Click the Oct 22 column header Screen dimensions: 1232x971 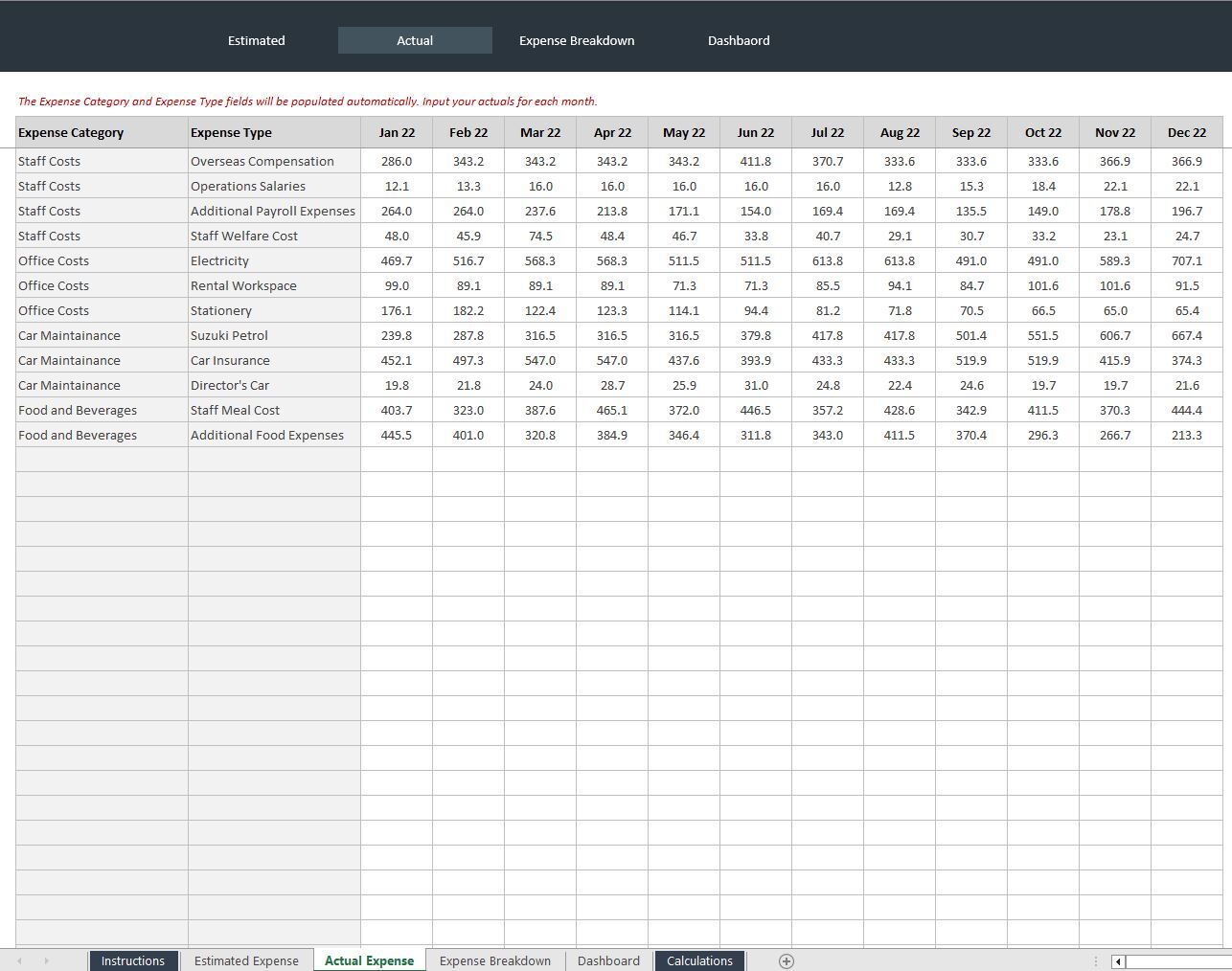tap(1043, 132)
